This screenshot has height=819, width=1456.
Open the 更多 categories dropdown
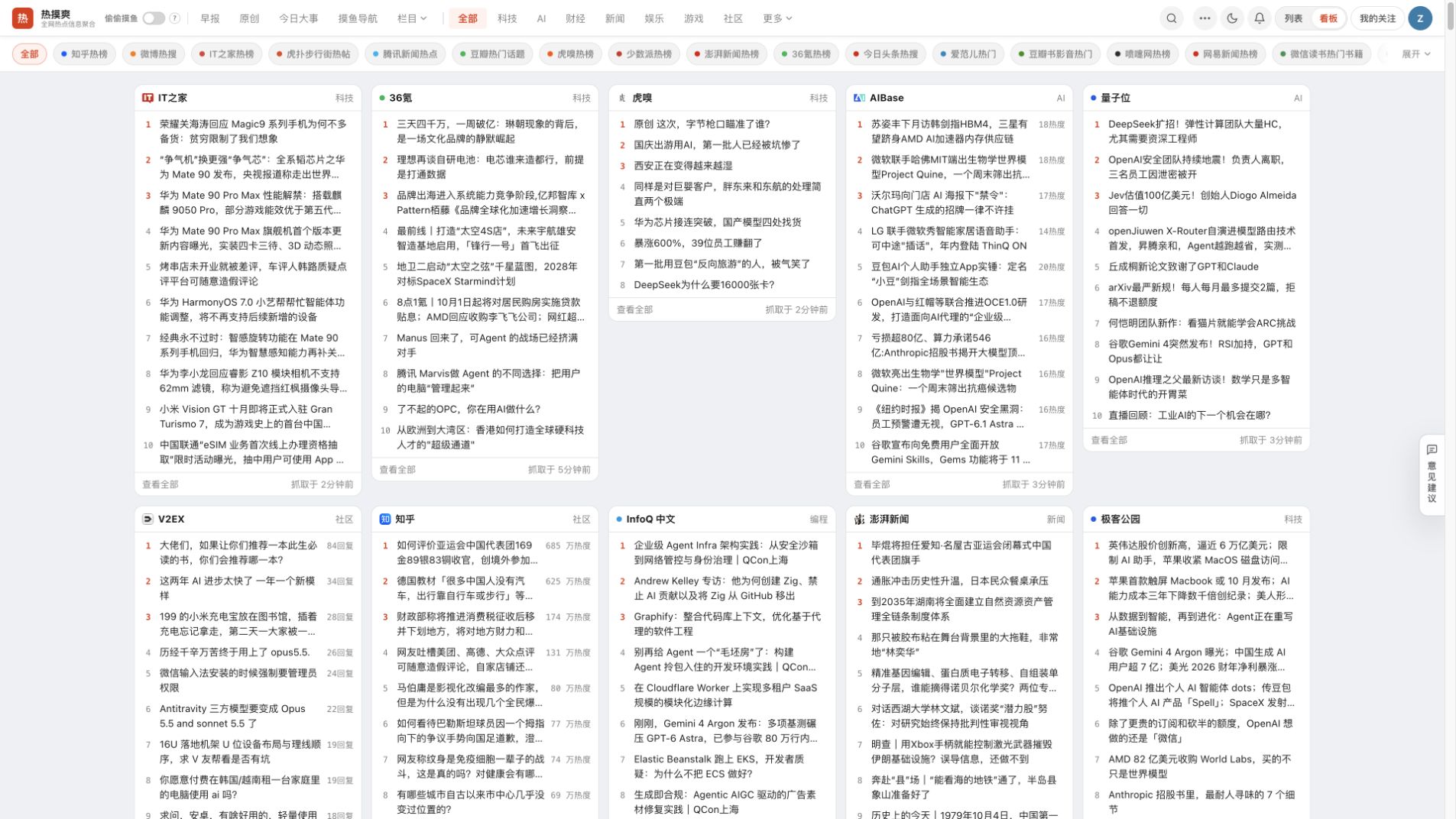pyautogui.click(x=777, y=18)
